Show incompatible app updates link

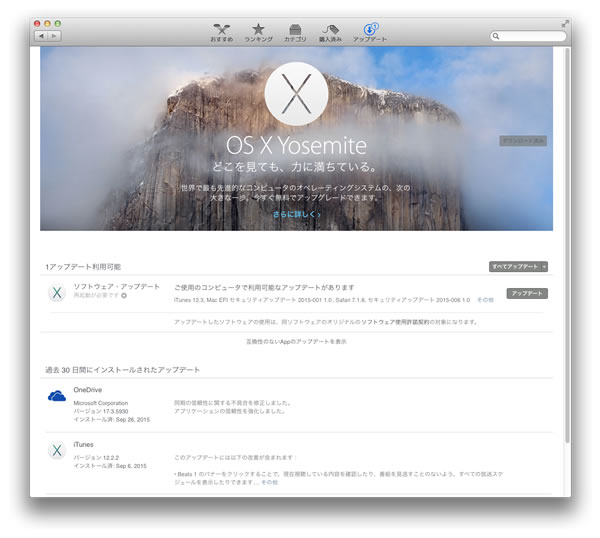point(296,341)
